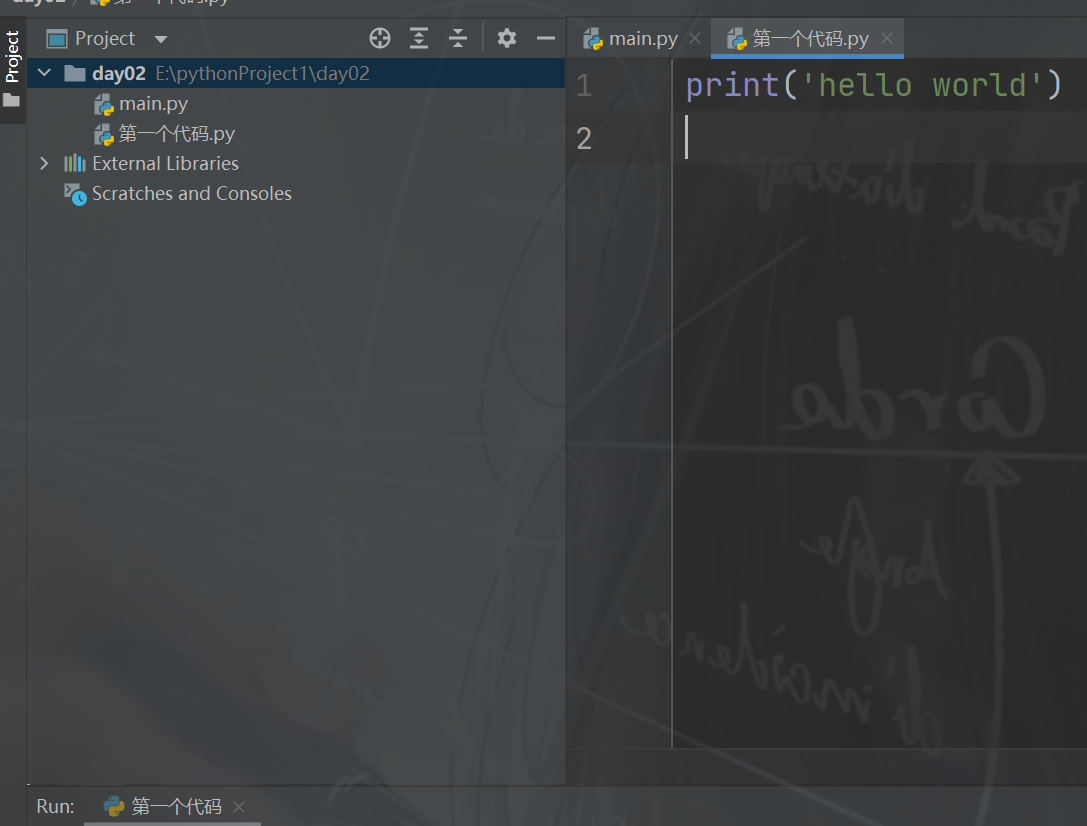Hide the Project panel with the minus icon
The width and height of the screenshot is (1087, 826).
546,38
